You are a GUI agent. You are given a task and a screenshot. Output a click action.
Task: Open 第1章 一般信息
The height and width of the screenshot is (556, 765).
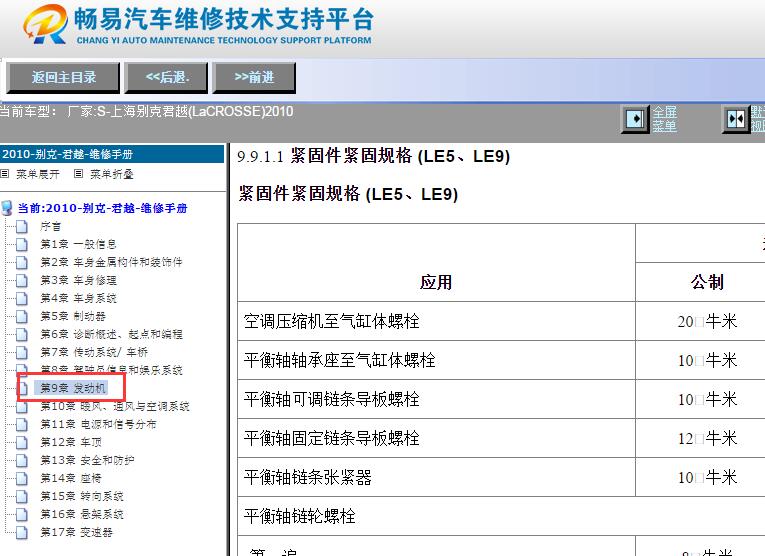pos(78,244)
